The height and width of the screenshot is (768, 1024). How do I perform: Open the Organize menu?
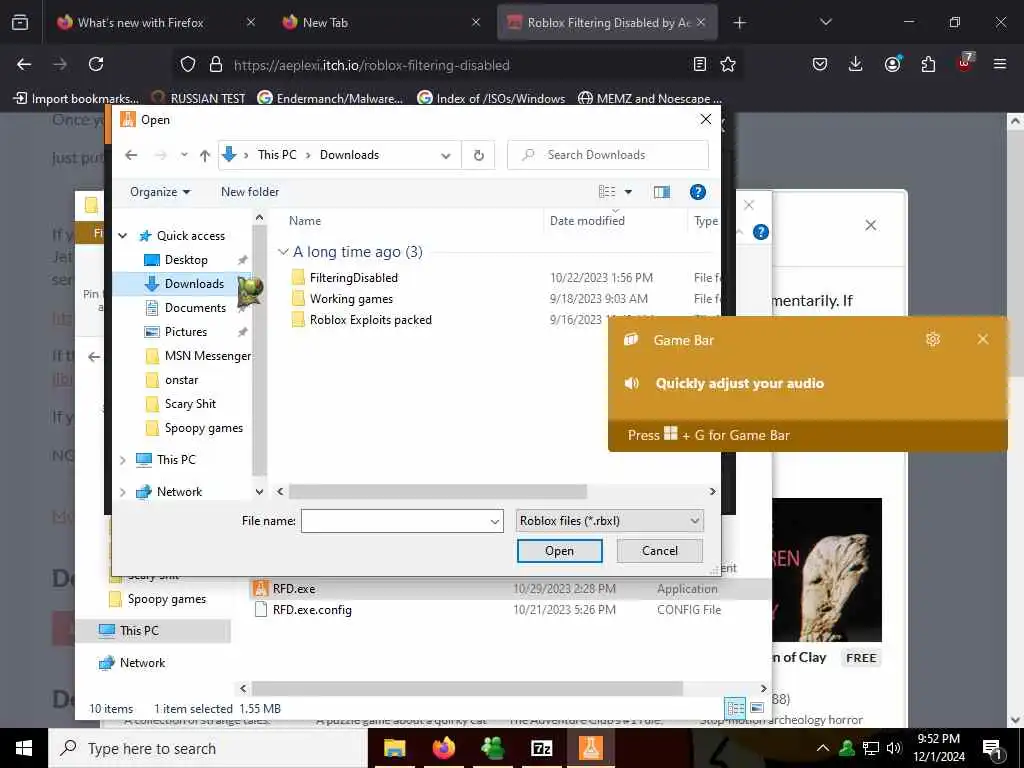(x=160, y=192)
